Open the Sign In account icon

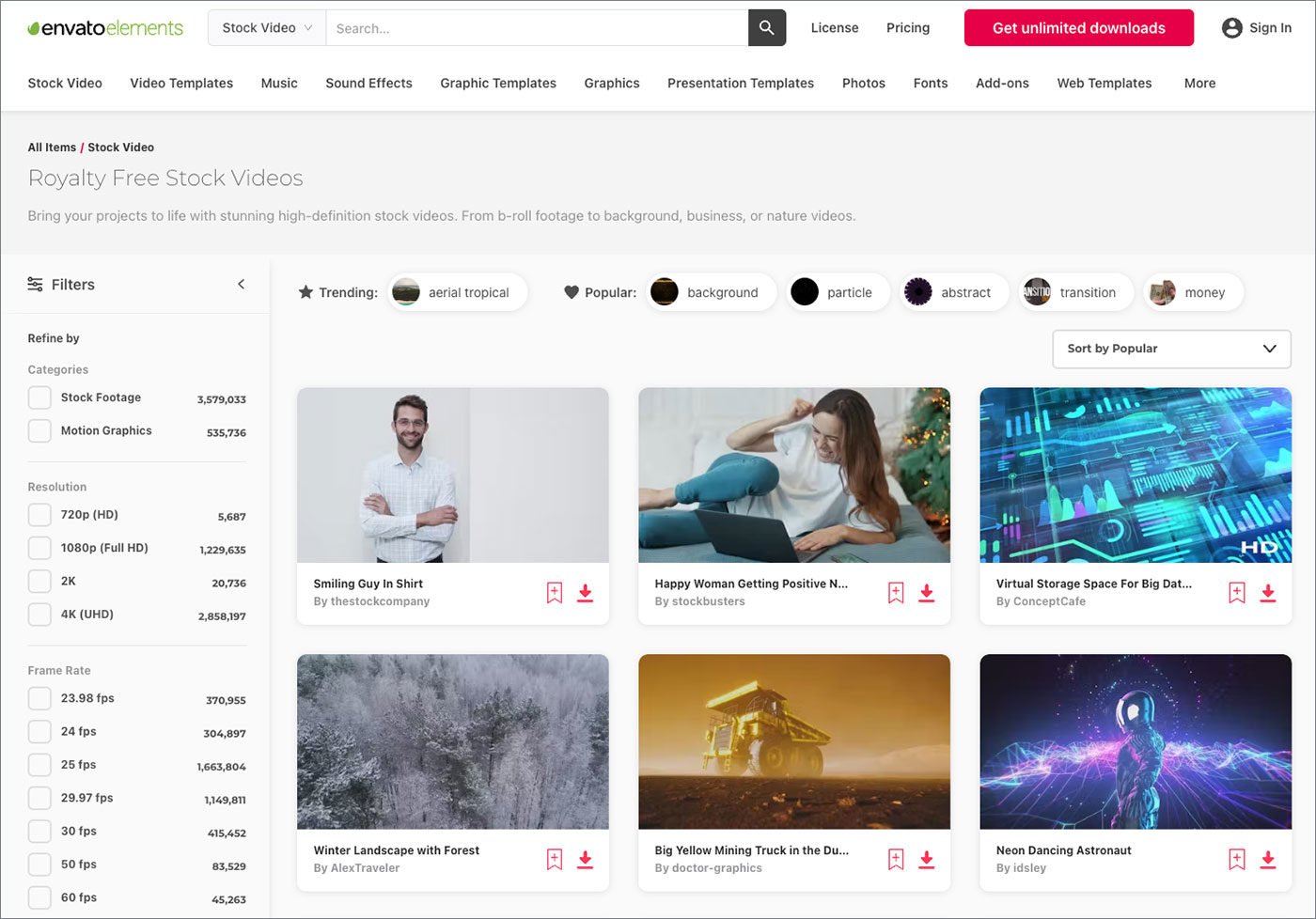point(1231,27)
